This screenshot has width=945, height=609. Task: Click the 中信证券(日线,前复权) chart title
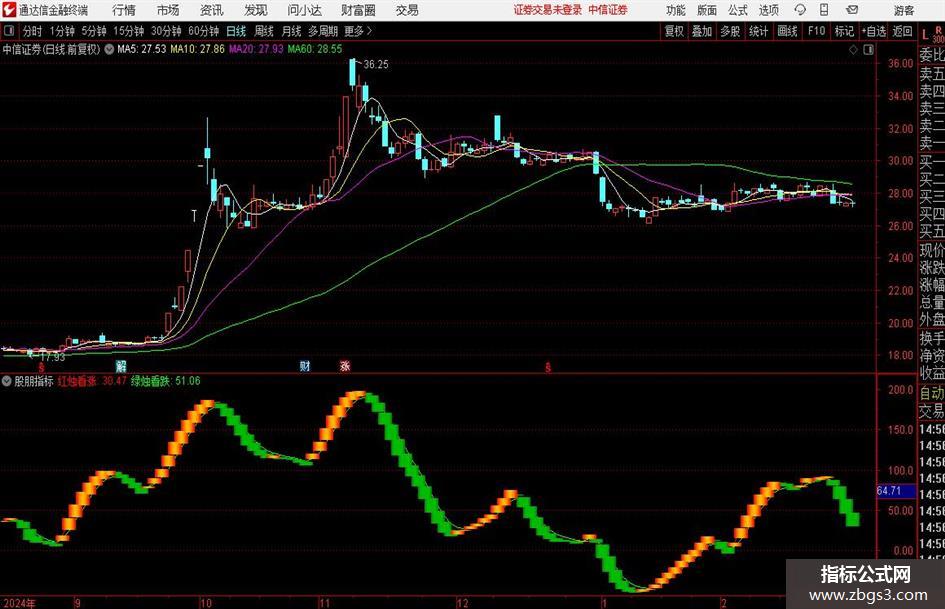pos(51,49)
